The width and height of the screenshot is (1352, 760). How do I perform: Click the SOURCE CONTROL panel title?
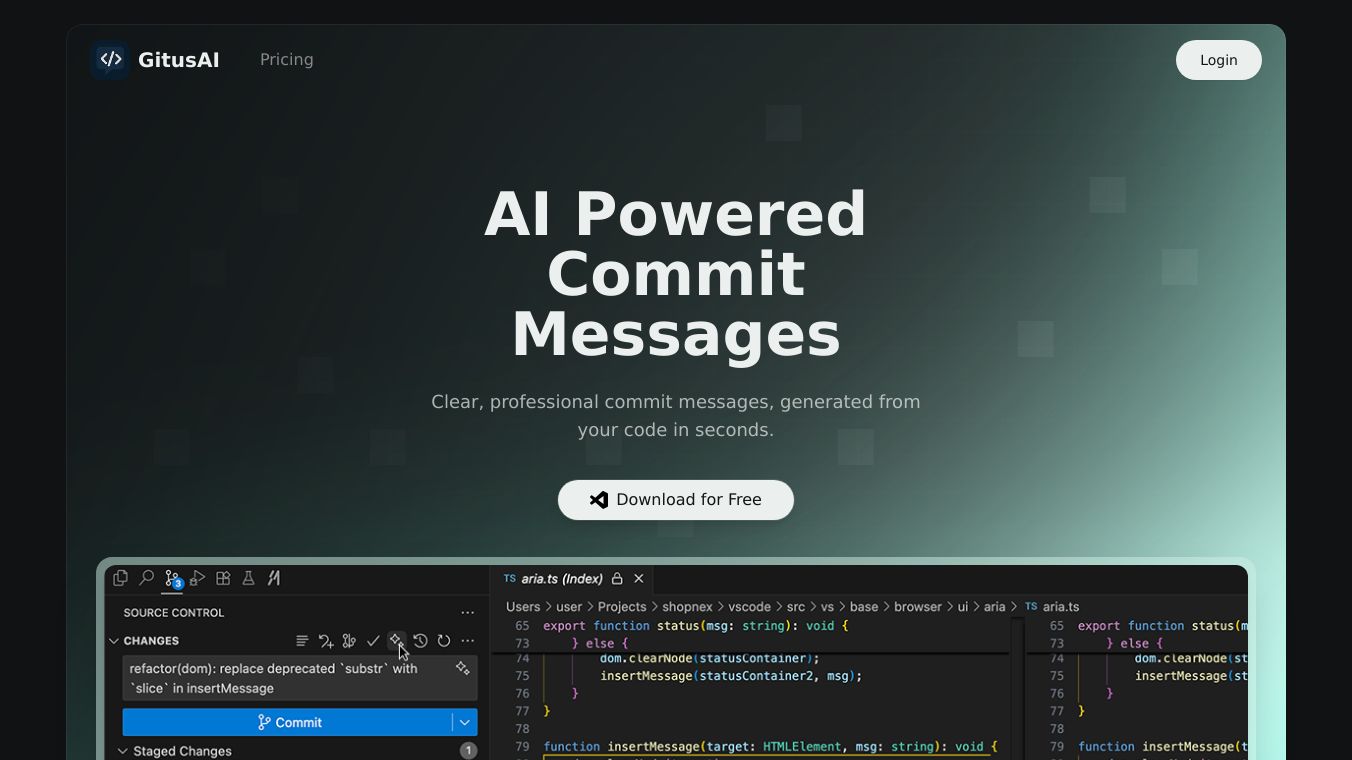pos(174,613)
